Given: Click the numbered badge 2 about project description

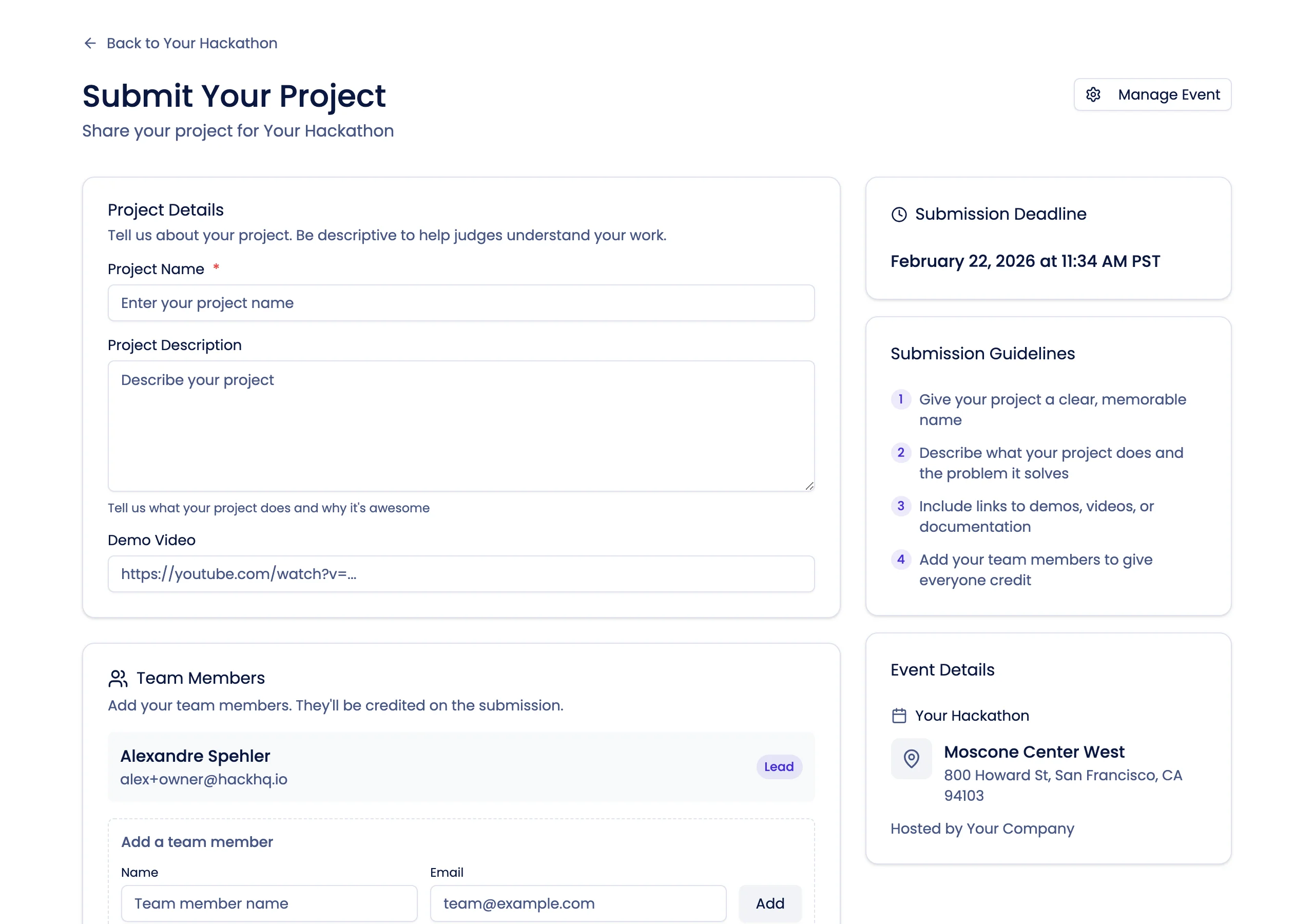Looking at the screenshot, I should [x=901, y=453].
